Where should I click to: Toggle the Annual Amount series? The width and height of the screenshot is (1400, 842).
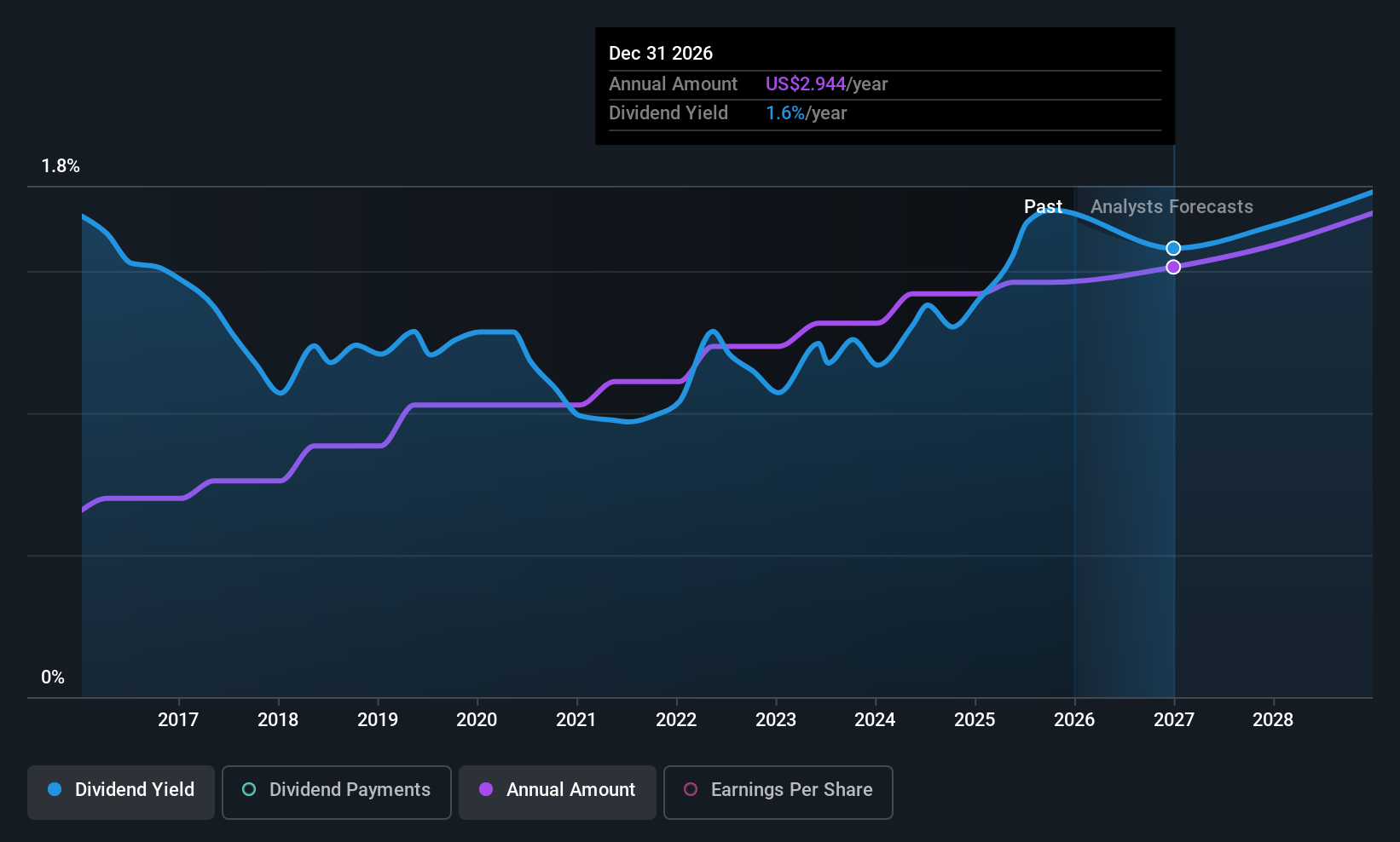558,792
